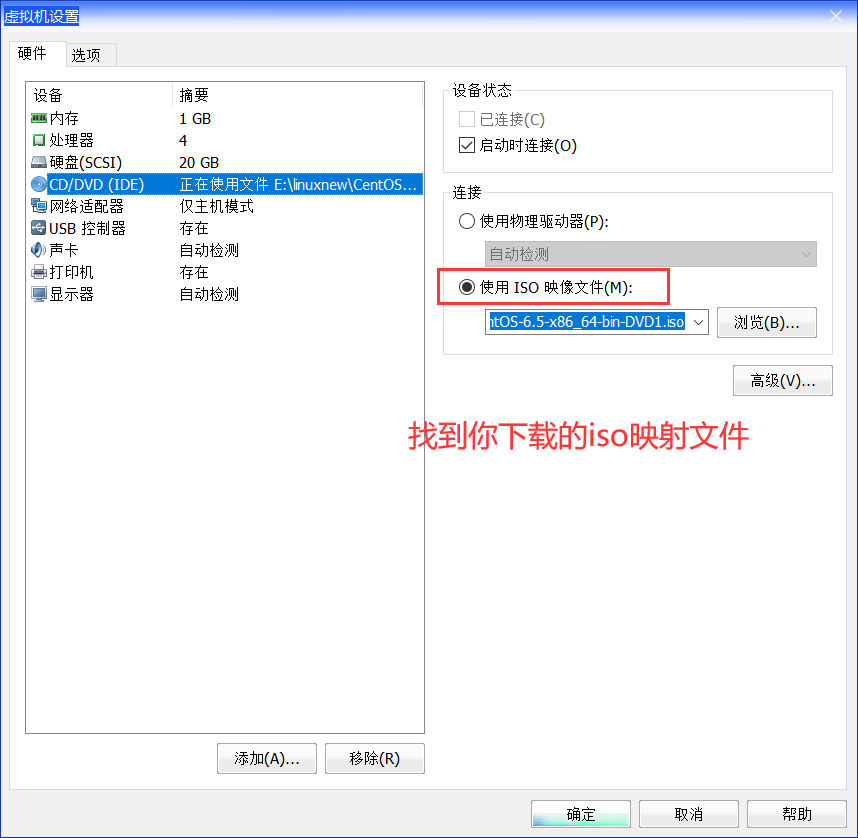Open 高级(V)... settings button
Screen dimensions: 858x838
[x=782, y=380]
